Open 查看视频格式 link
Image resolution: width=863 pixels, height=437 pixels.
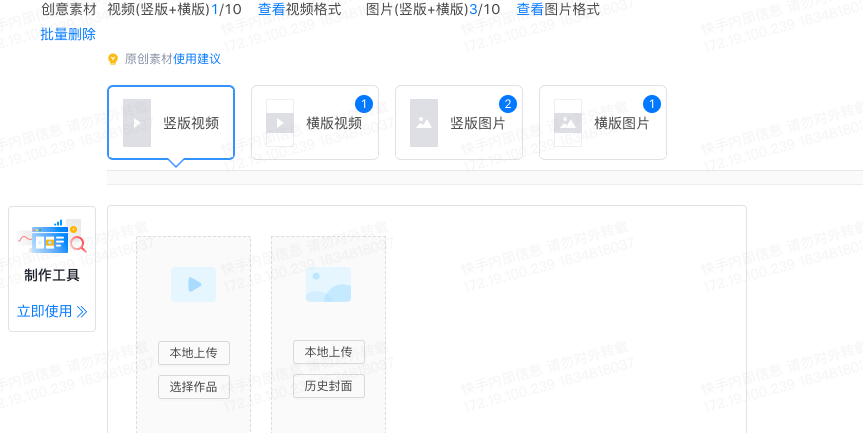pos(299,9)
